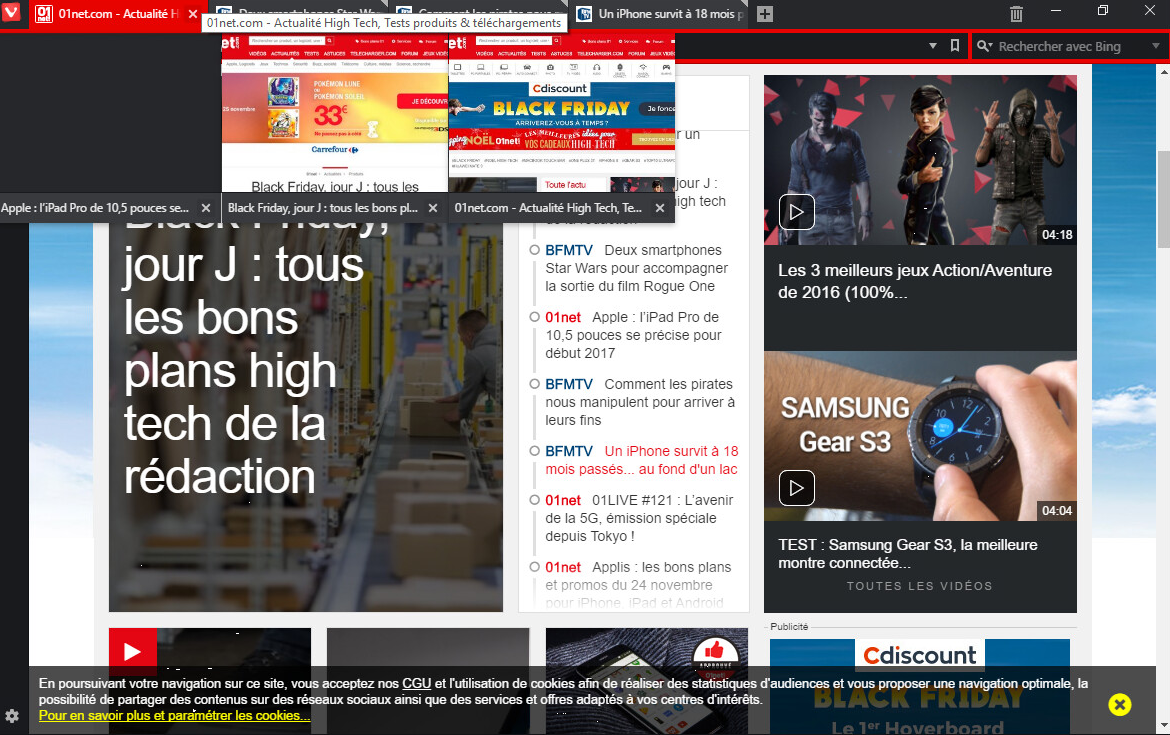Select Cdiscount Black Friday tab thumbnail preview
Image resolution: width=1170 pixels, height=735 pixels.
[x=561, y=112]
